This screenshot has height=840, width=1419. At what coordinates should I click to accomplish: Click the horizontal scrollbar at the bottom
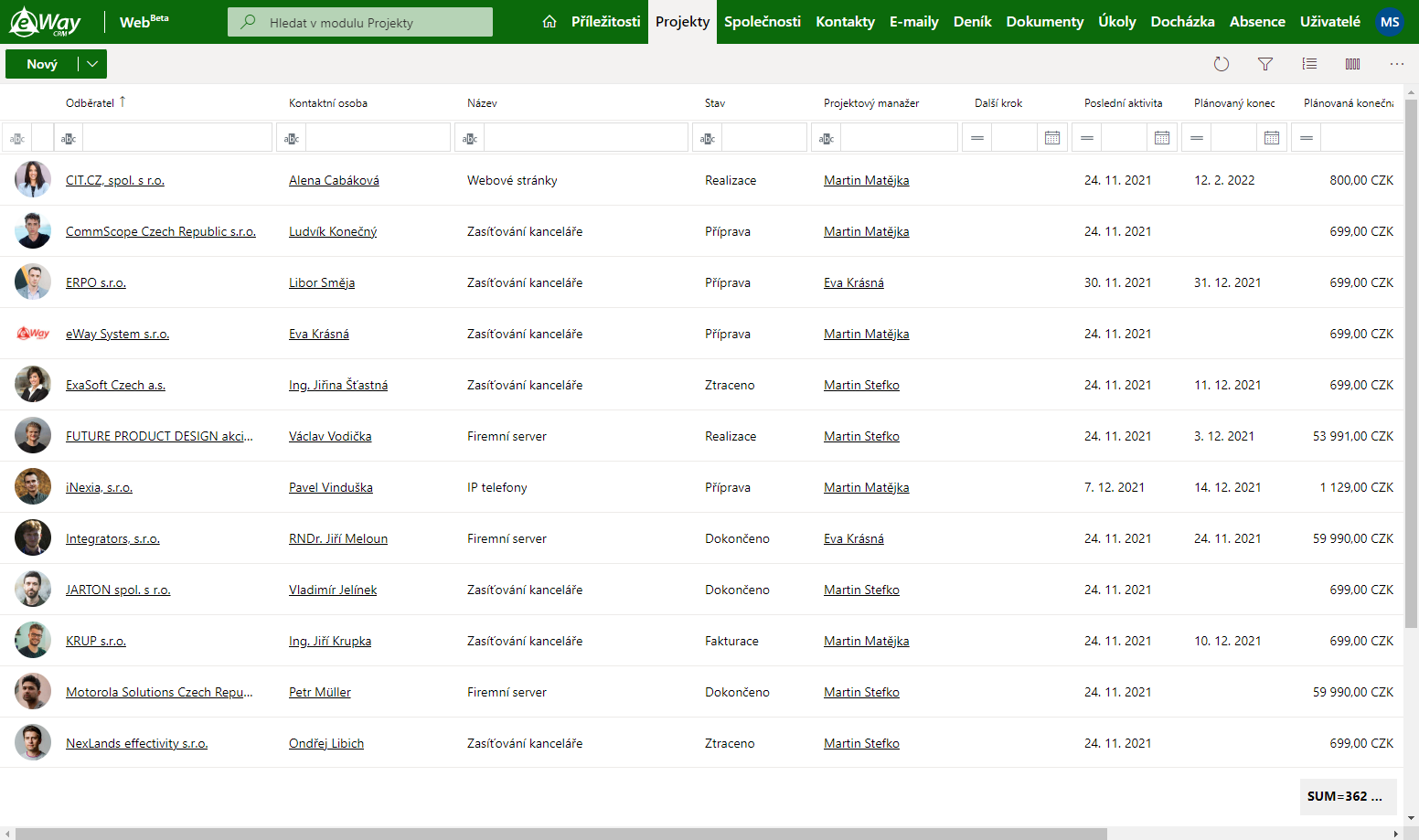click(x=561, y=834)
